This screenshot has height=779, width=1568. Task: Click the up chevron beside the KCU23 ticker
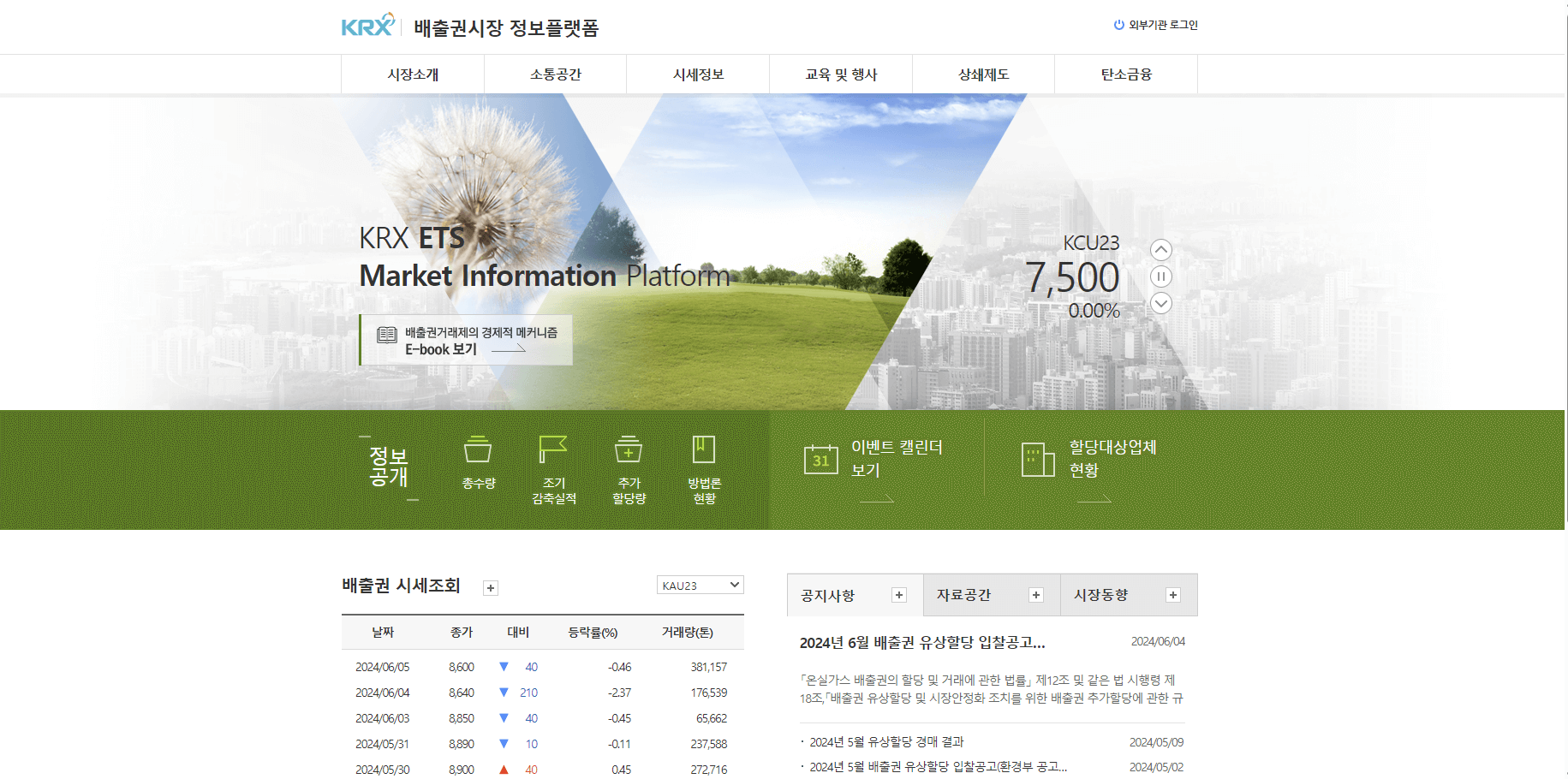point(1161,249)
